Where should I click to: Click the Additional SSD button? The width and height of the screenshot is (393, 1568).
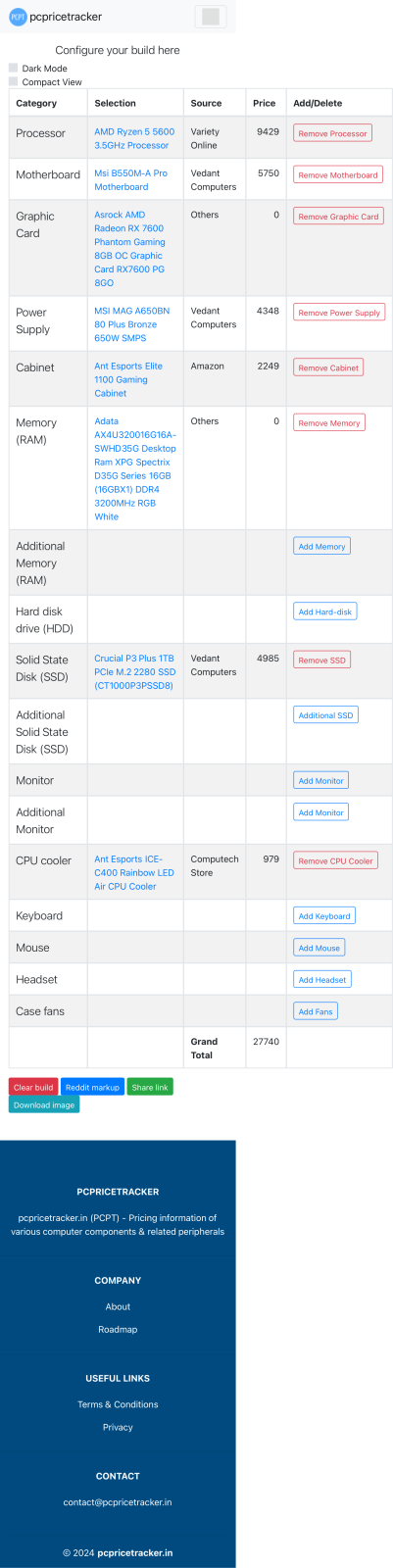pyautogui.click(x=325, y=715)
